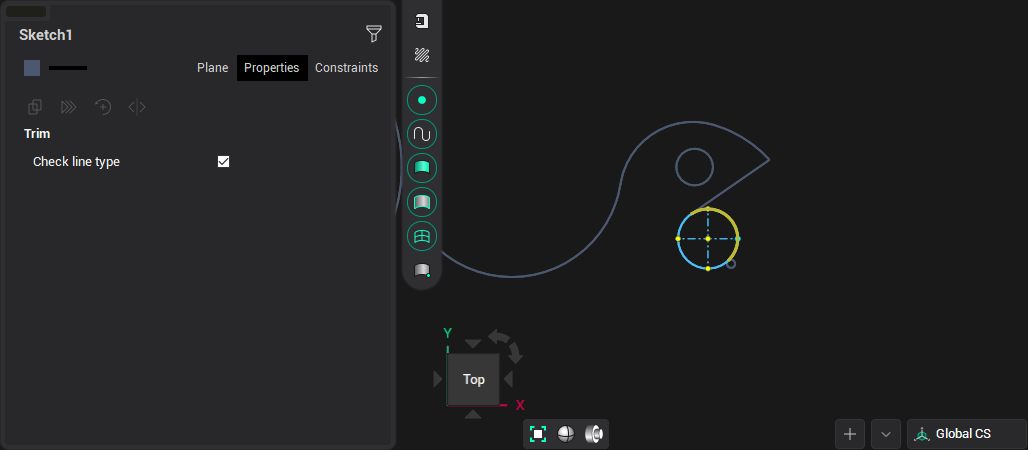Click the Top face of the view cube

coord(473,379)
